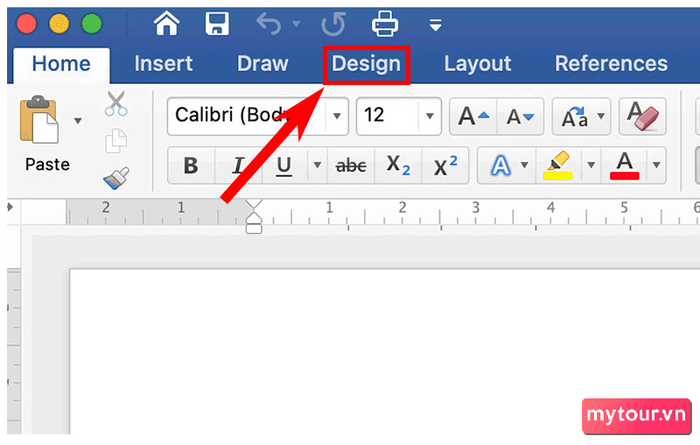Viewport: 700px width, 445px height.
Task: Click the font size 12 field
Action: 388,116
